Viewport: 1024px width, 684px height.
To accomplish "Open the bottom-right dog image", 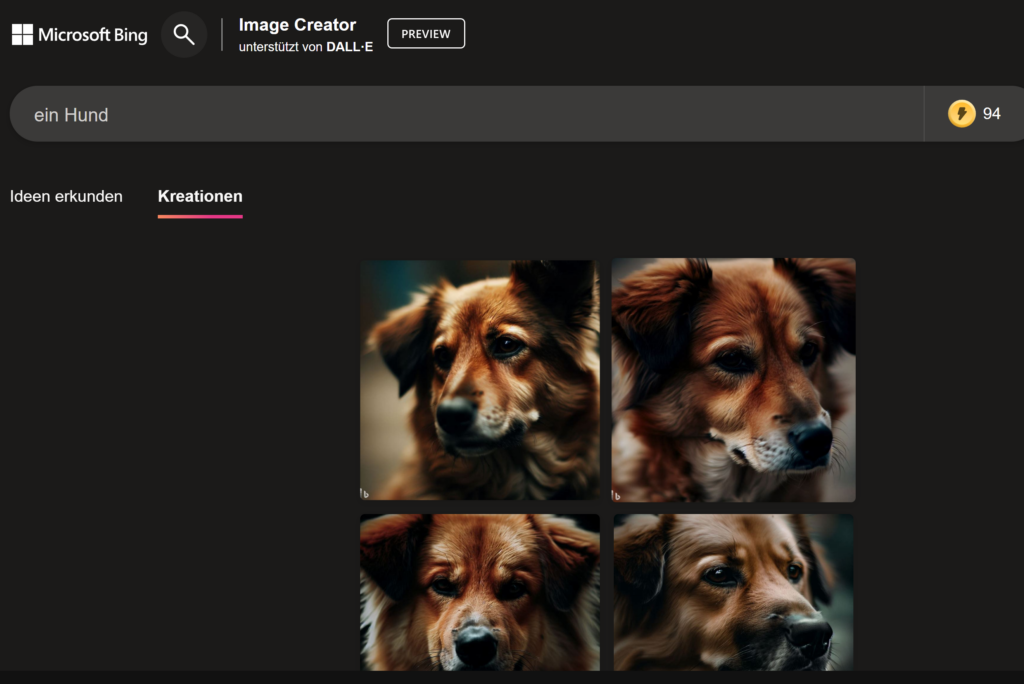I will point(733,592).
